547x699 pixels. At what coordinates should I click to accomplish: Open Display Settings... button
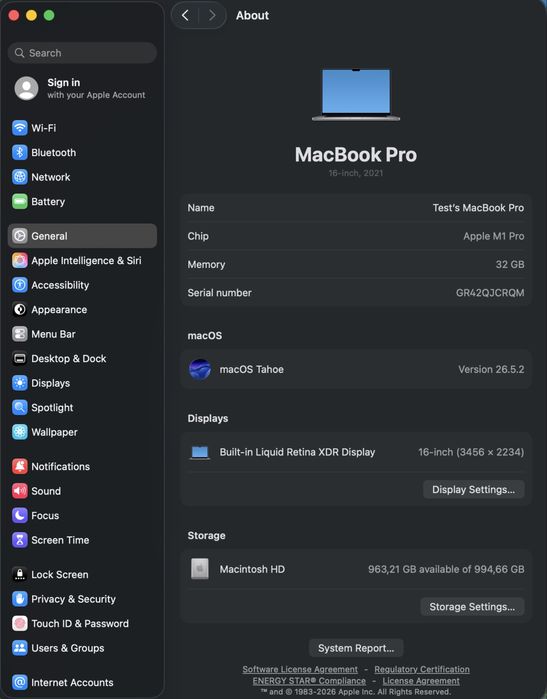pyautogui.click(x=473, y=489)
